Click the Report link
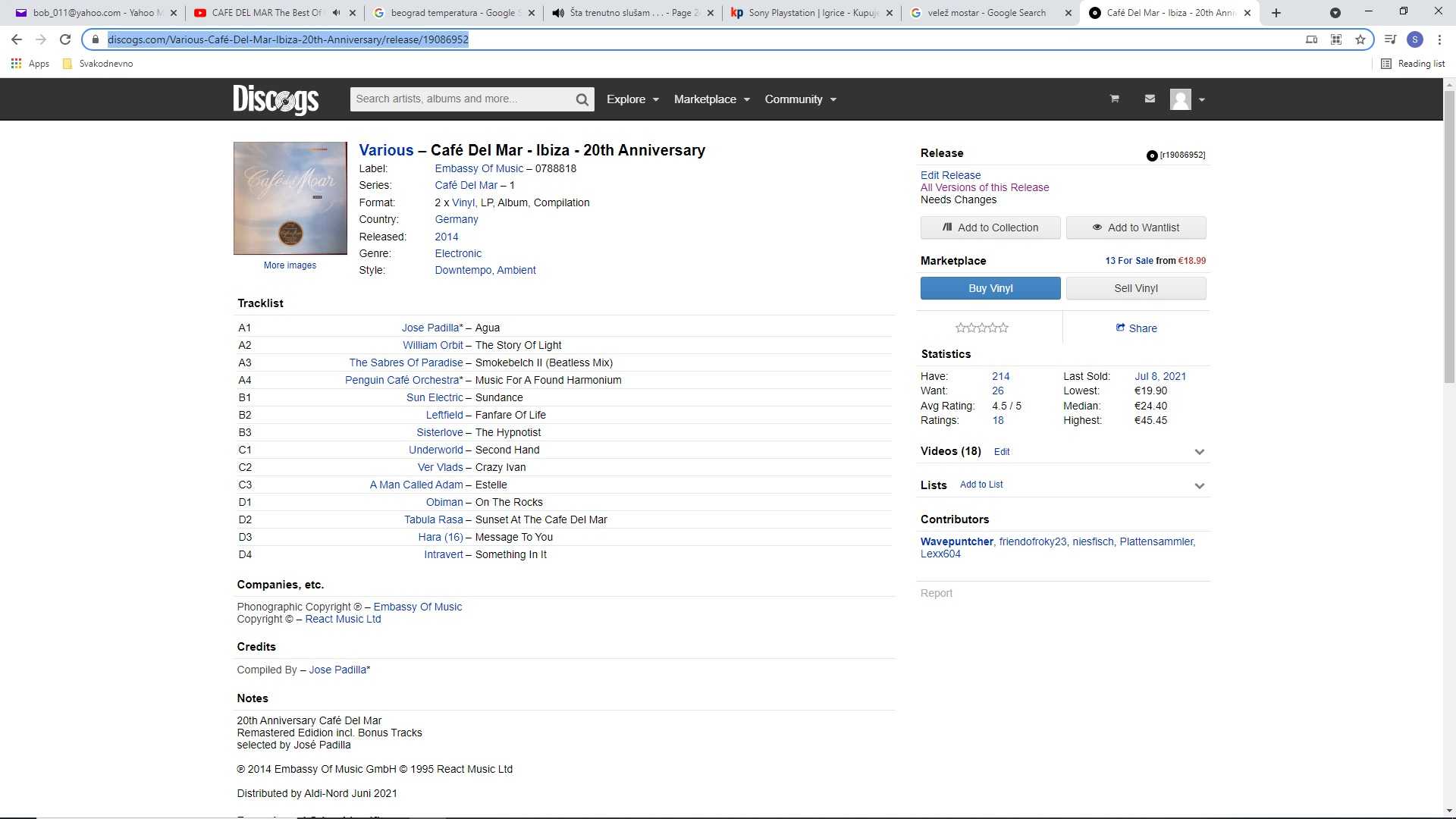The width and height of the screenshot is (1456, 819). 936,593
